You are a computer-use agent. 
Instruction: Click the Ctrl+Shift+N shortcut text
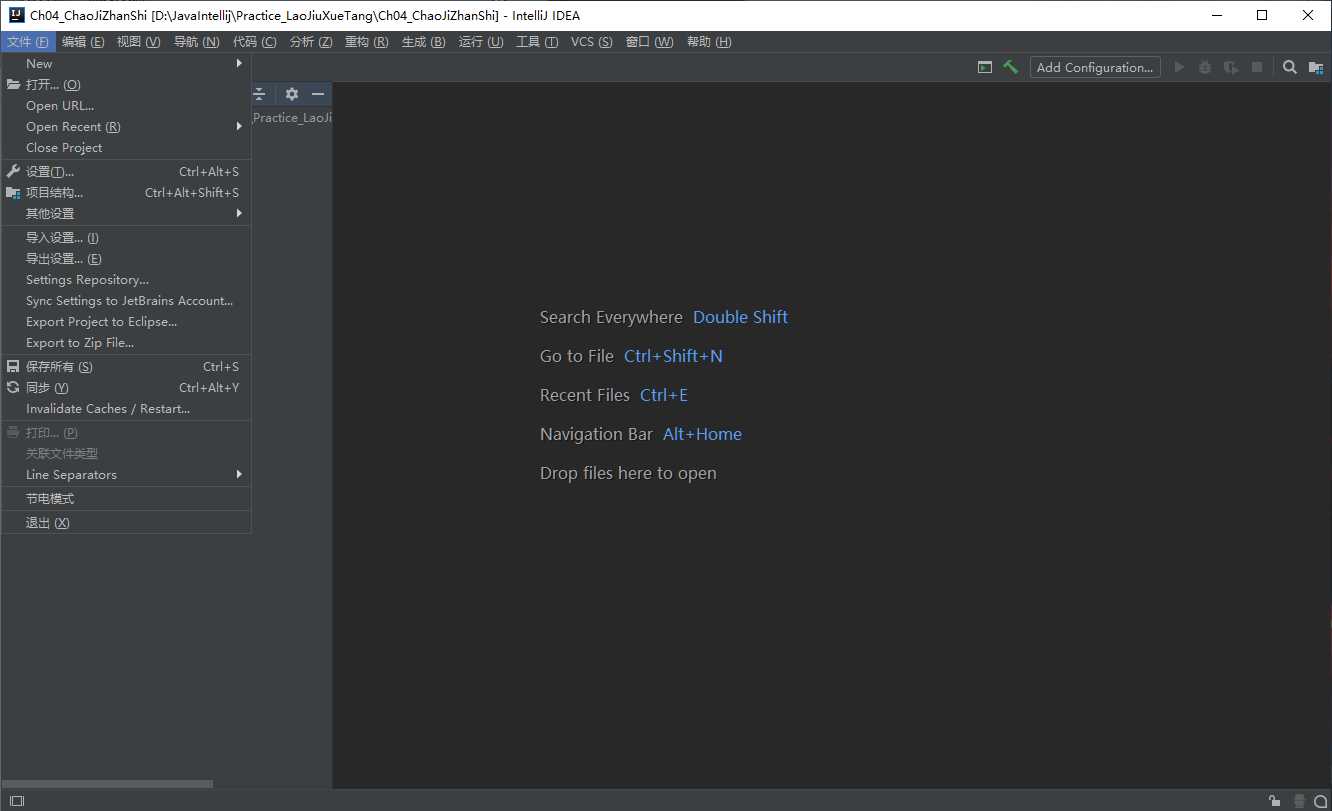point(673,356)
